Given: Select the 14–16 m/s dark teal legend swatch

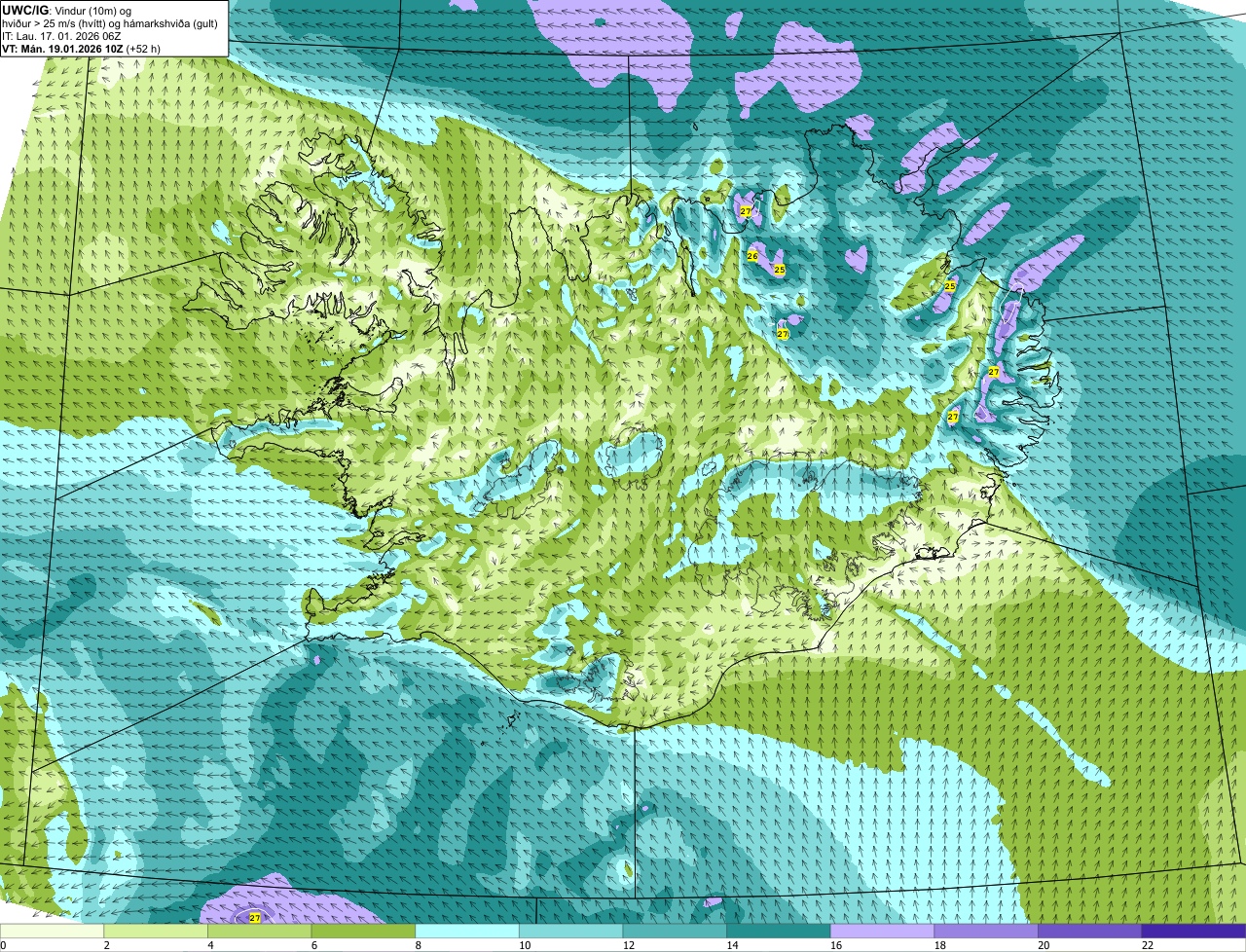Looking at the screenshot, I should click(779, 931).
